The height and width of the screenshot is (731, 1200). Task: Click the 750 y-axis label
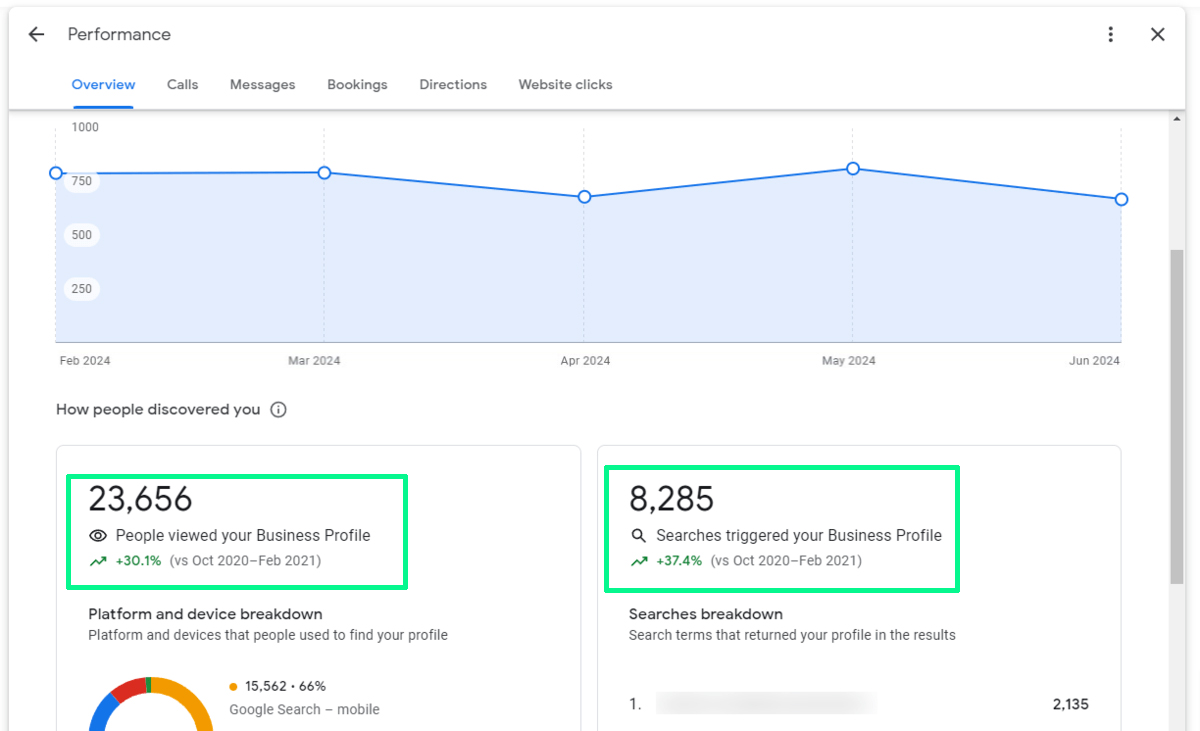(x=81, y=181)
